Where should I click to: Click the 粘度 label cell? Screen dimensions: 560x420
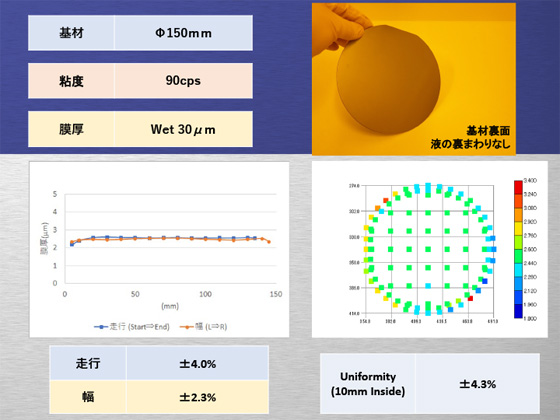pos(71,81)
